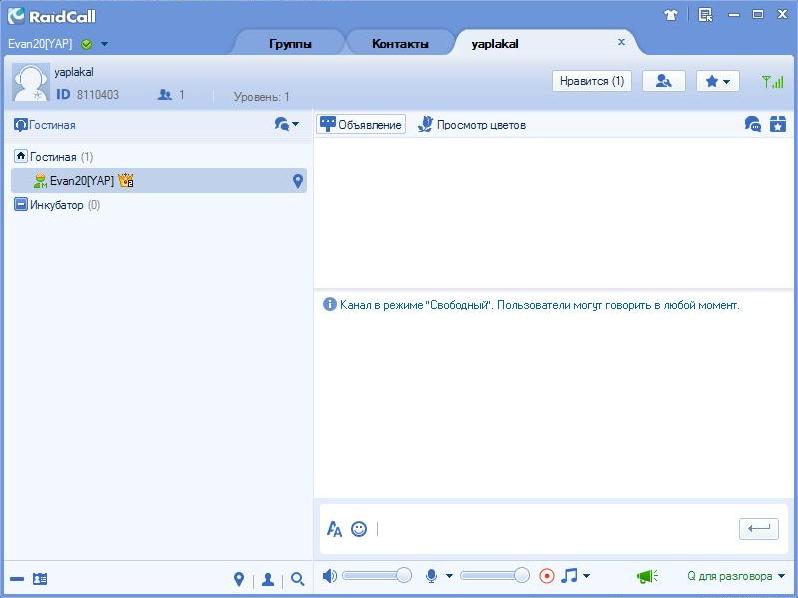
Task: Click the search magnifier icon in bottom bar
Action: click(297, 579)
